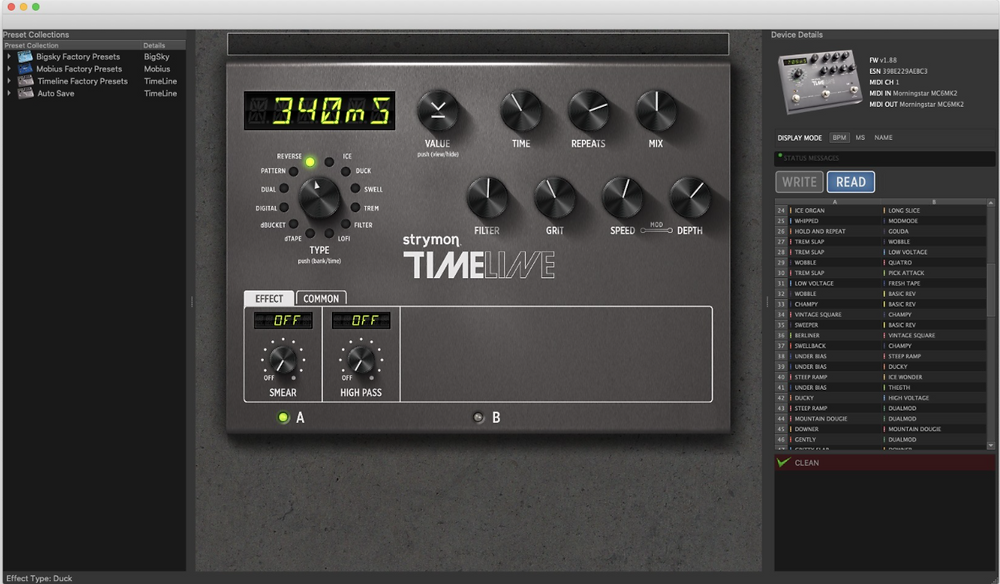Viewport: 1000px width, 584px height.
Task: Click the preset list scroll down arrow
Action: click(x=990, y=446)
